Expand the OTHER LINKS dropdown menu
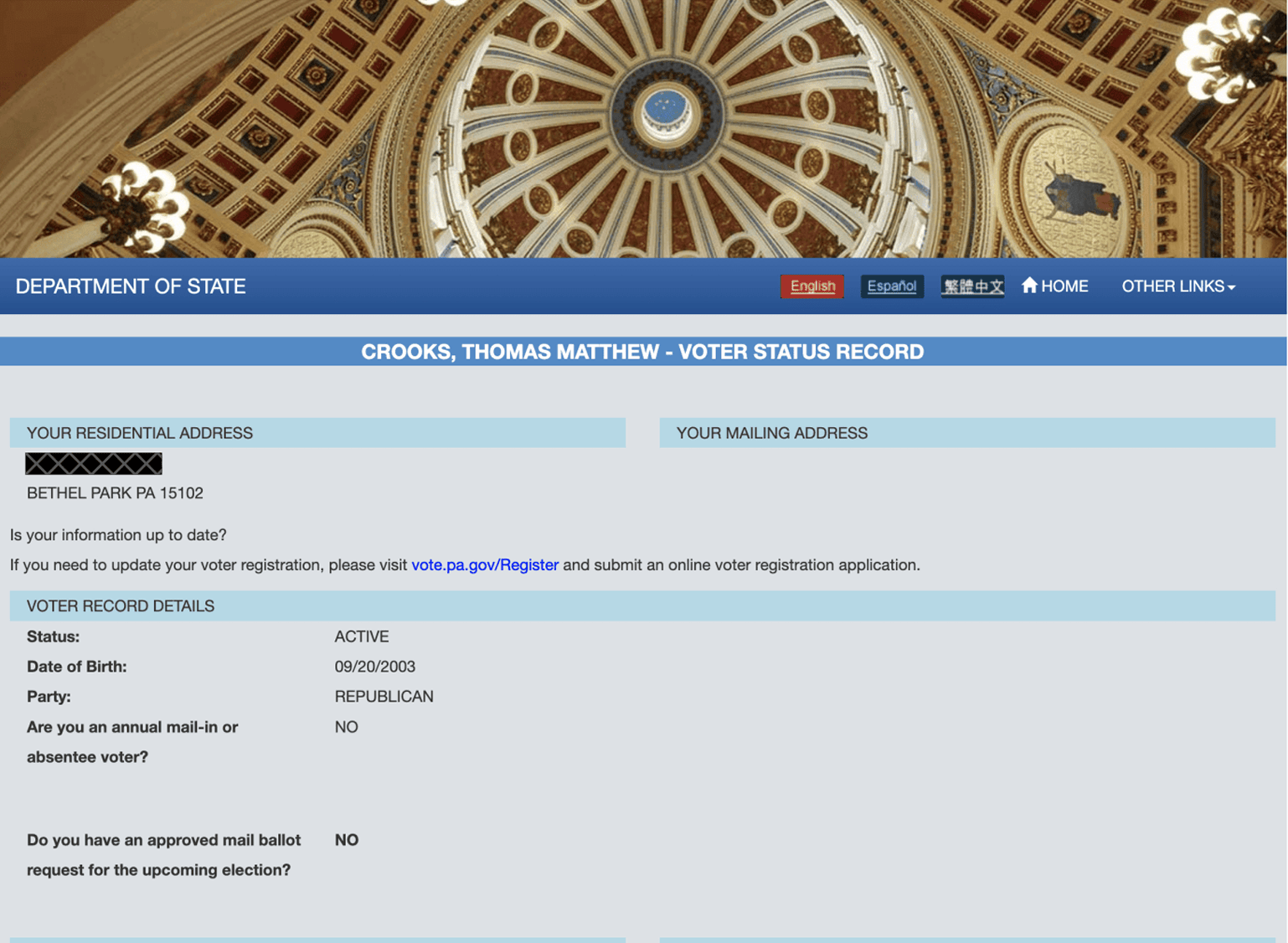1288x943 pixels. pos(1172,286)
